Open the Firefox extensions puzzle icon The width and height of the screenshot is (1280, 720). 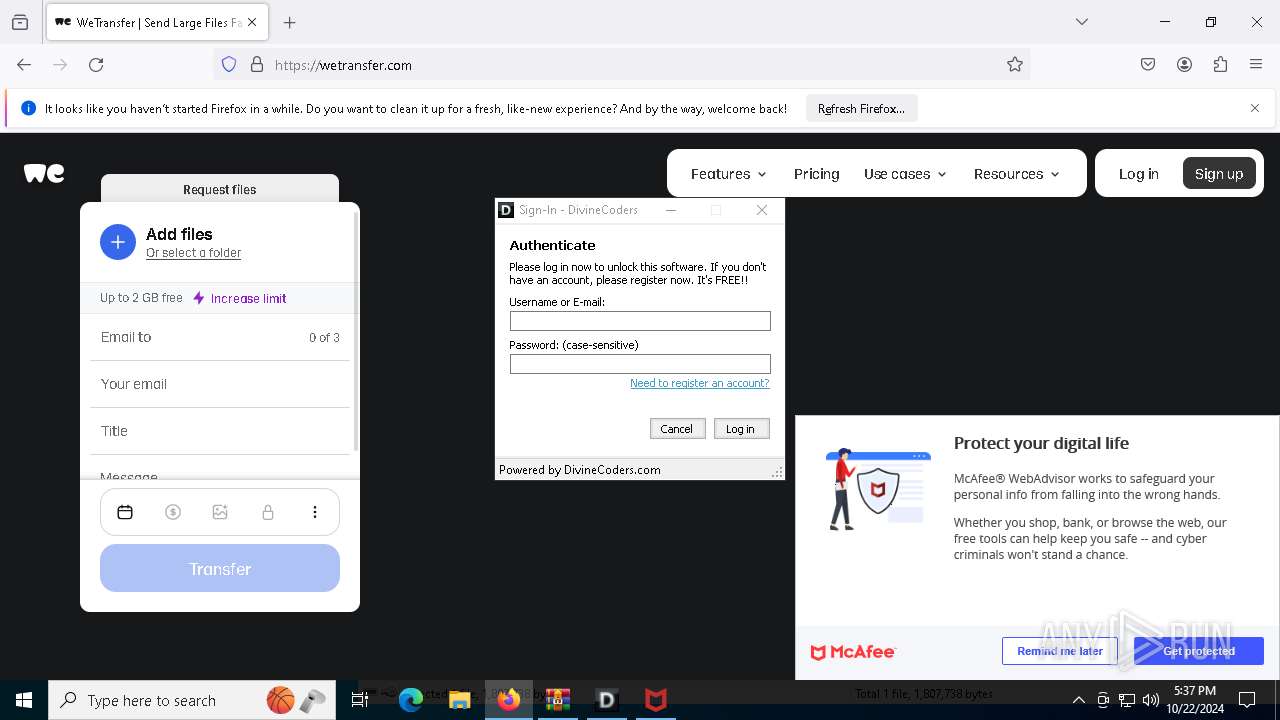1220,65
